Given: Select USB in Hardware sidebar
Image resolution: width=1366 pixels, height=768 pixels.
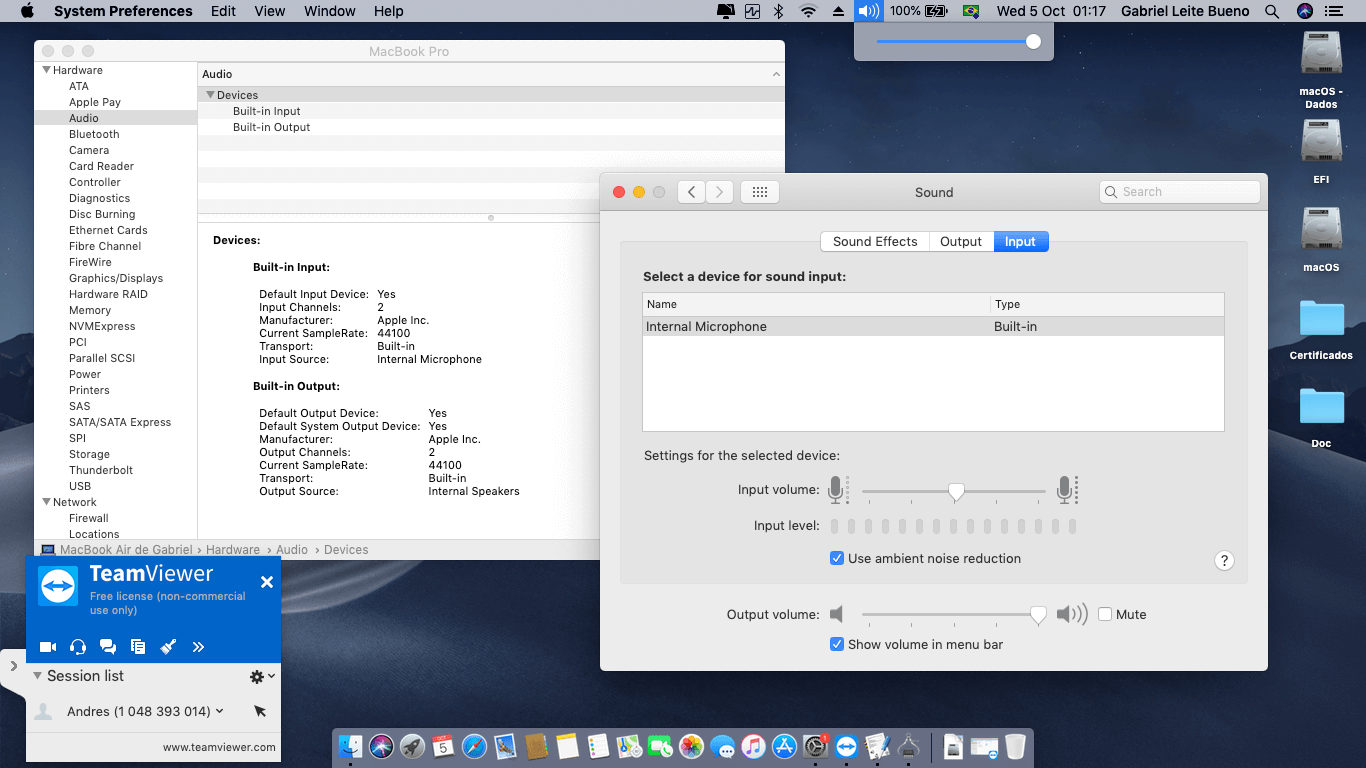Looking at the screenshot, I should 80,486.
